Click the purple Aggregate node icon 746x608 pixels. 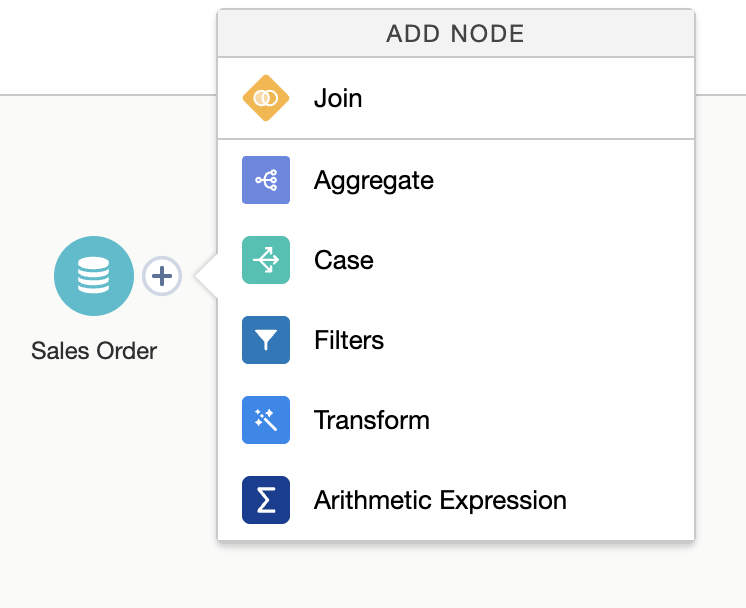tap(266, 181)
